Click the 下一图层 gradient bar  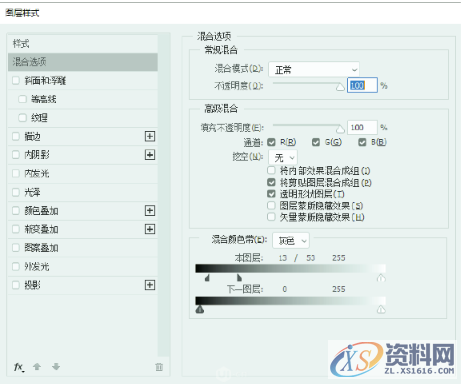290,301
